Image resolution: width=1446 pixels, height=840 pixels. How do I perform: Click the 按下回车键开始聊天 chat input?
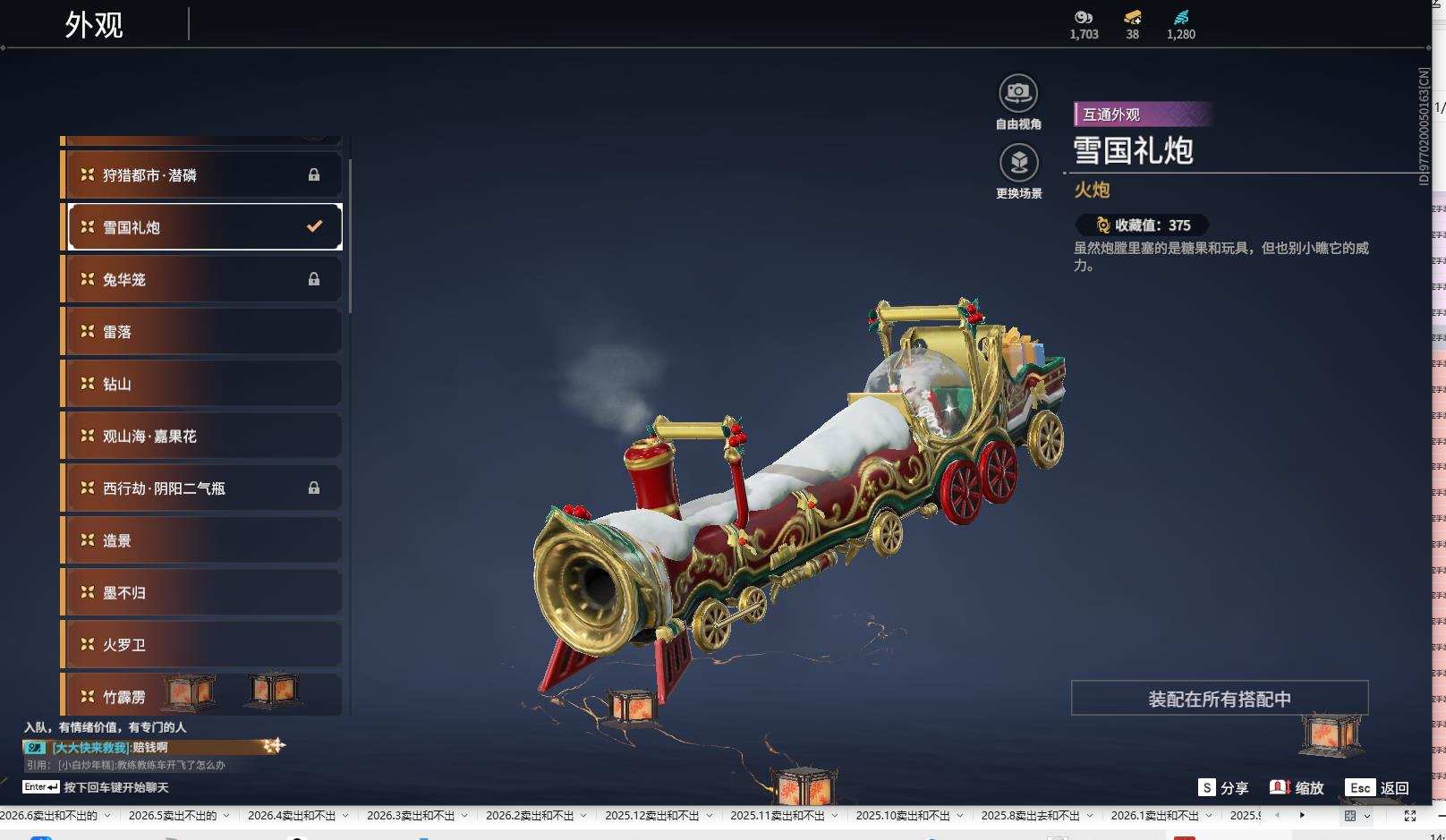[116, 787]
